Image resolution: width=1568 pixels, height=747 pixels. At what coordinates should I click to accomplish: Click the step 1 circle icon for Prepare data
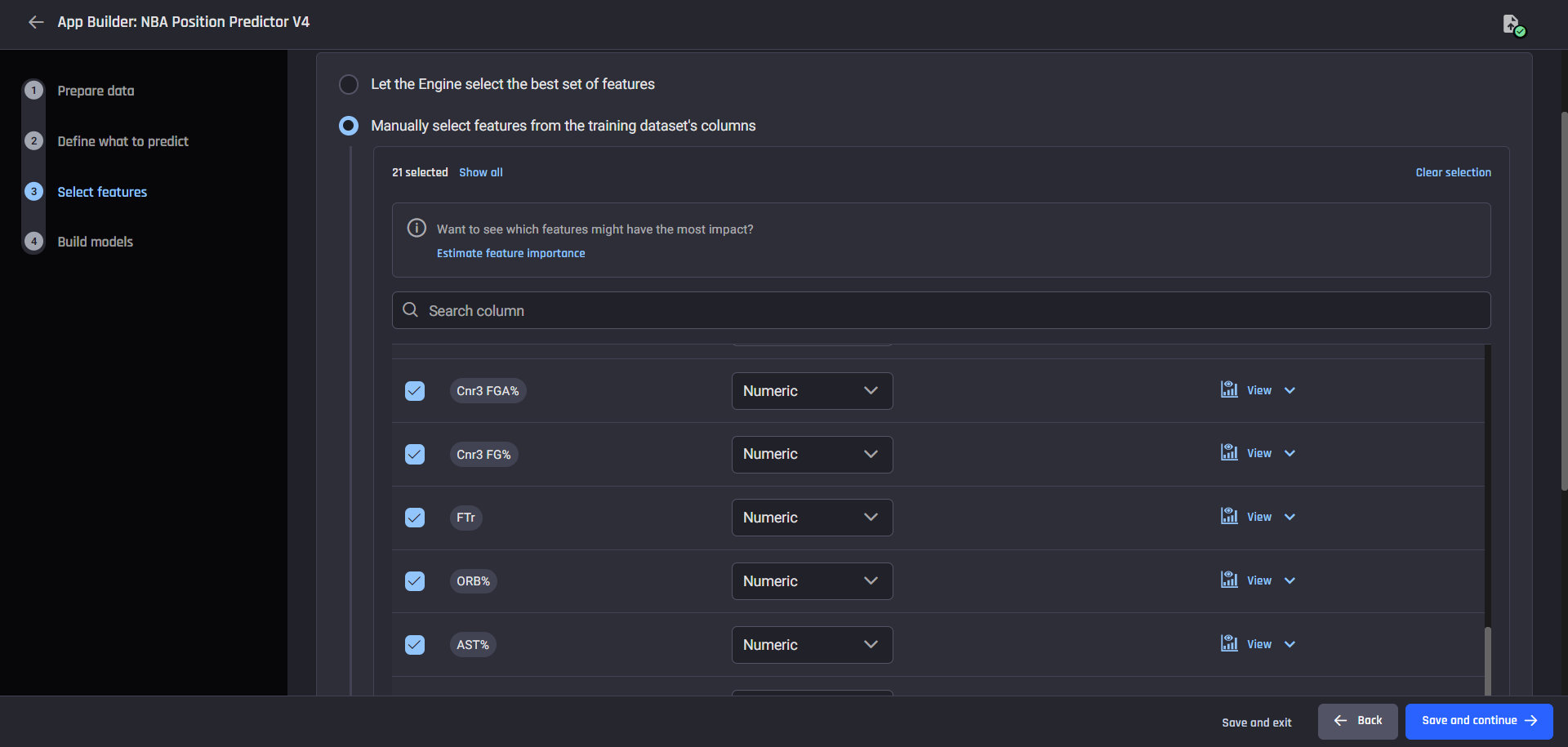pos(33,90)
